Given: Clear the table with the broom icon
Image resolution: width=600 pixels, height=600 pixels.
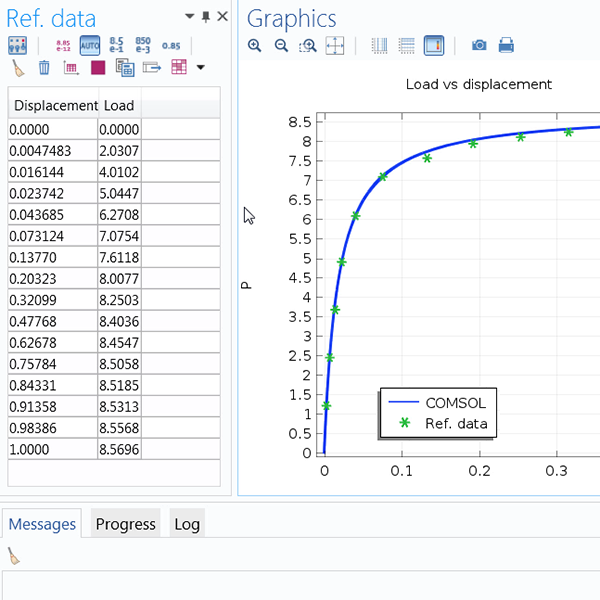Looking at the screenshot, I should coord(18,68).
